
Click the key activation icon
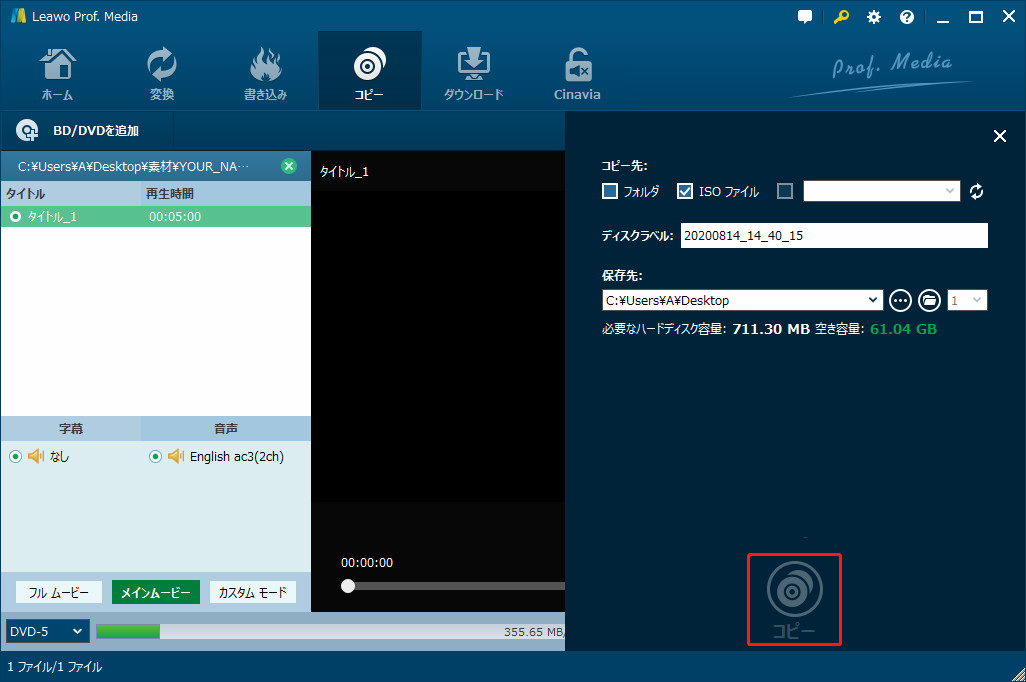coord(841,17)
